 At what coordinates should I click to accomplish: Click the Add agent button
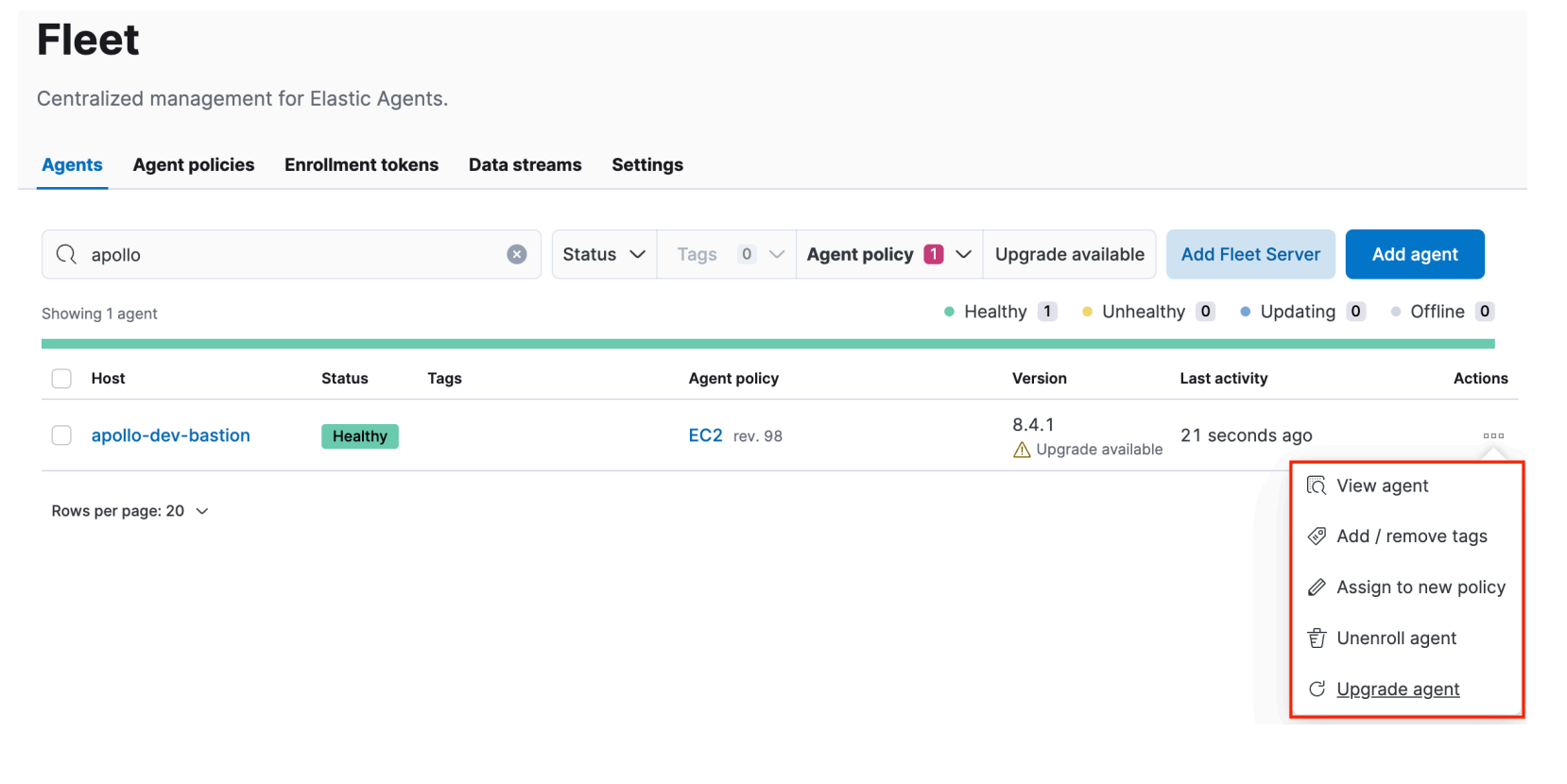[1415, 254]
